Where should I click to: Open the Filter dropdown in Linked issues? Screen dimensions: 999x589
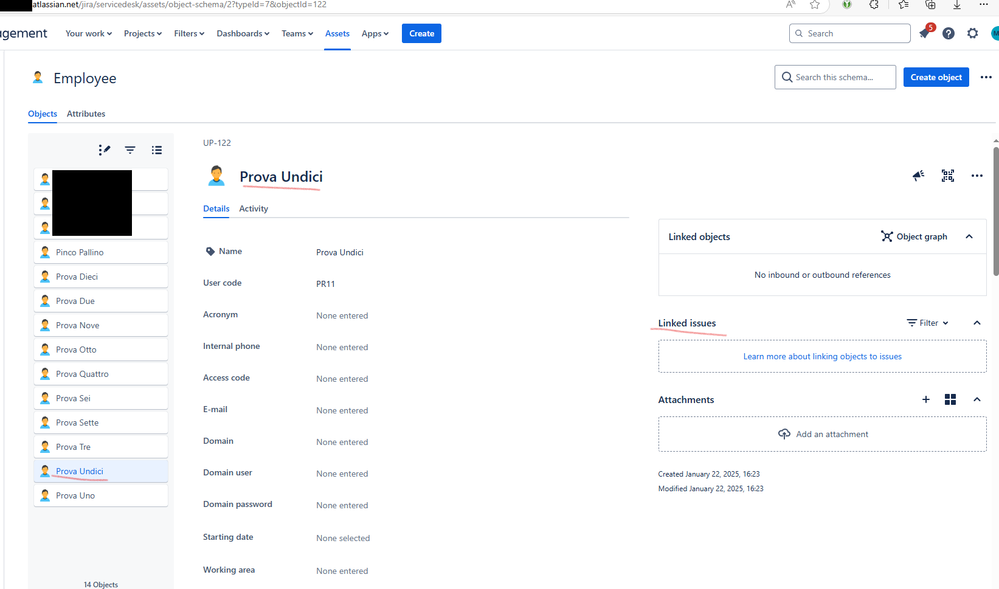pyautogui.click(x=926, y=322)
